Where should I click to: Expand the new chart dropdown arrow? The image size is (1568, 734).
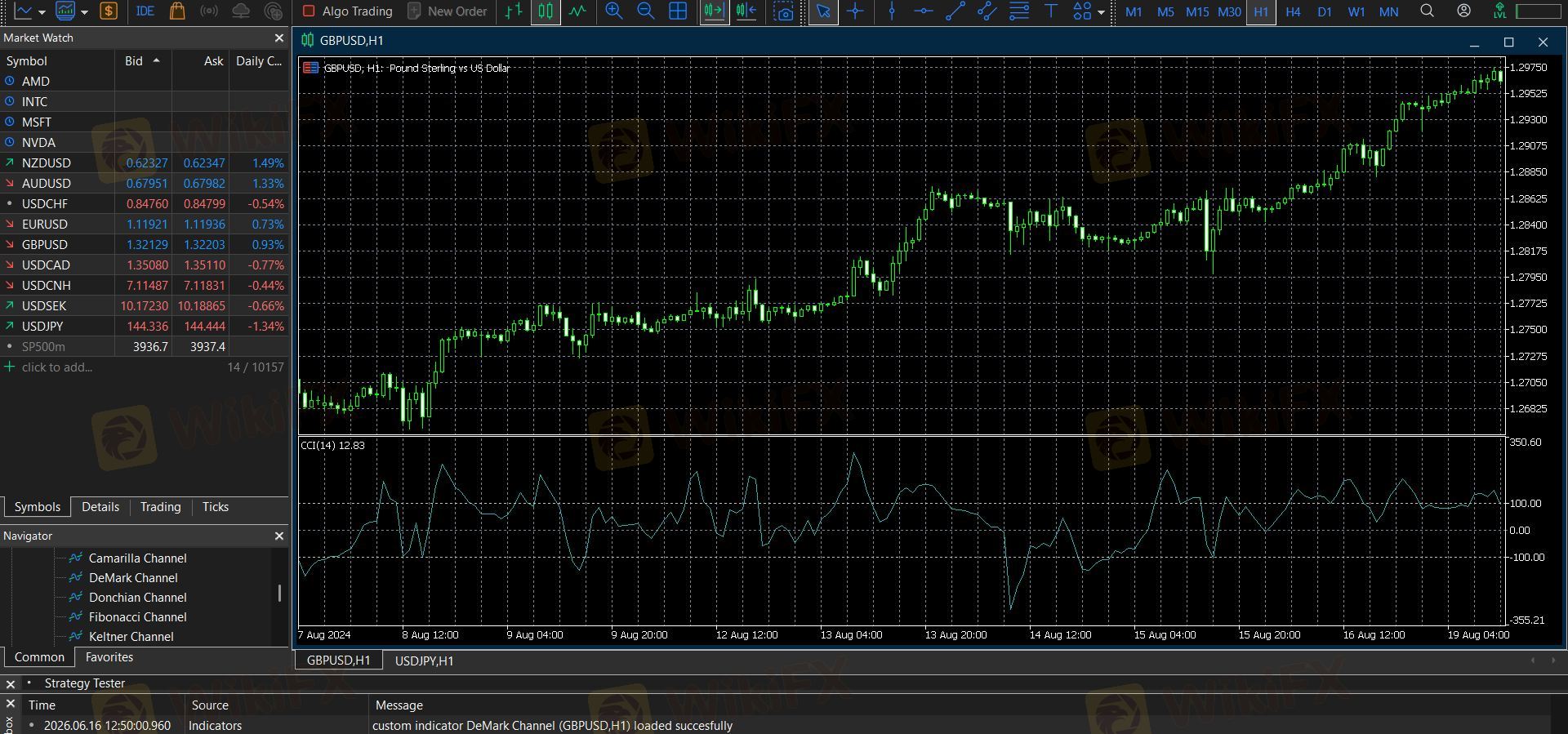(42, 12)
